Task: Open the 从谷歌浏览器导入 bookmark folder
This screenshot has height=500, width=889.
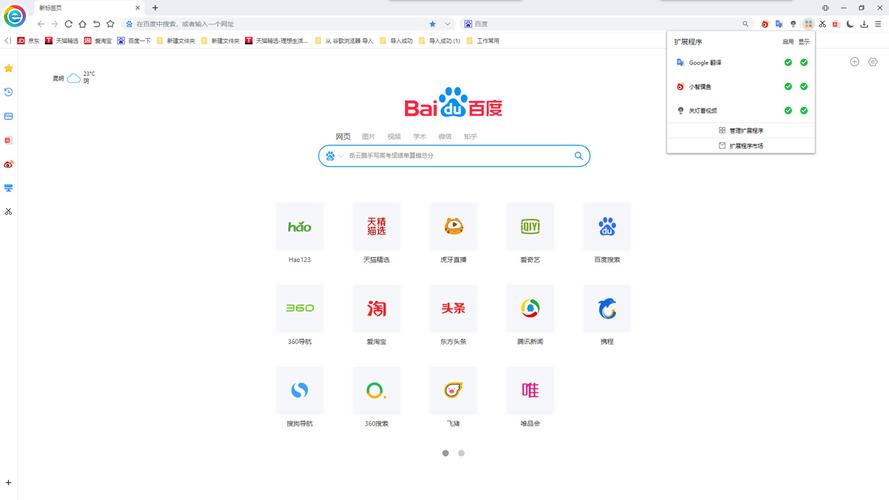Action: click(x=344, y=41)
